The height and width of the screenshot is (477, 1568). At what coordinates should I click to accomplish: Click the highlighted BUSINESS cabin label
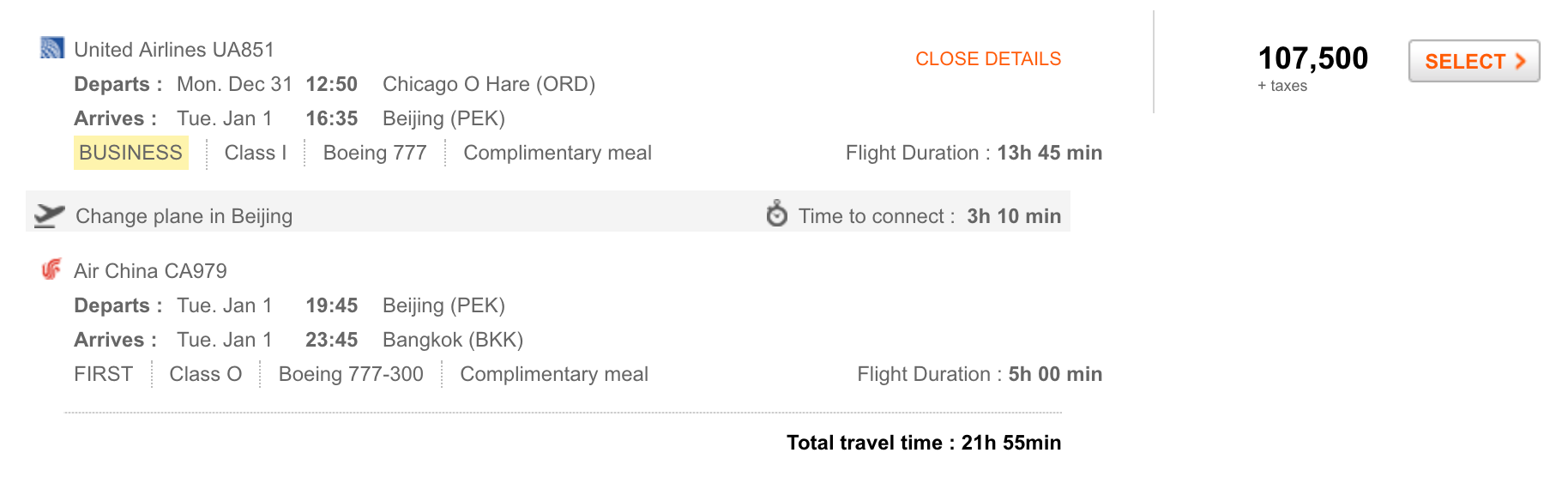click(130, 153)
